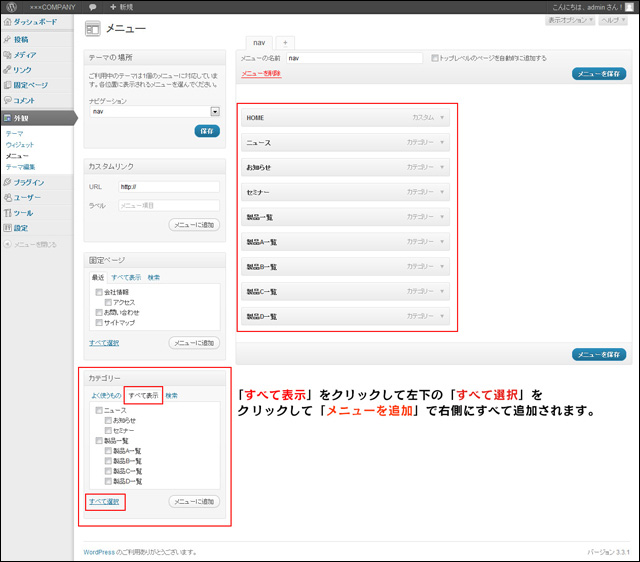Open the 設定 (Settings) section in the sidebar
This screenshot has width=640, height=562.
coord(21,228)
